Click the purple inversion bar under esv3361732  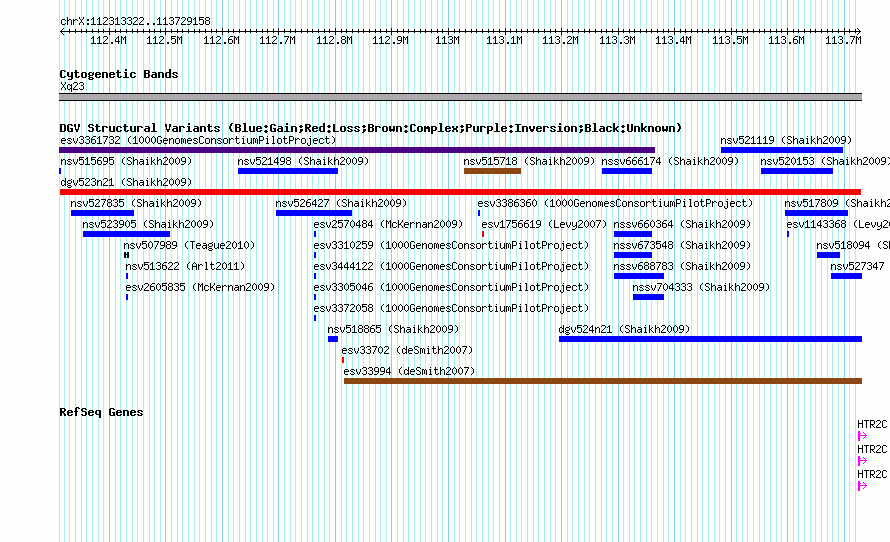[357, 150]
